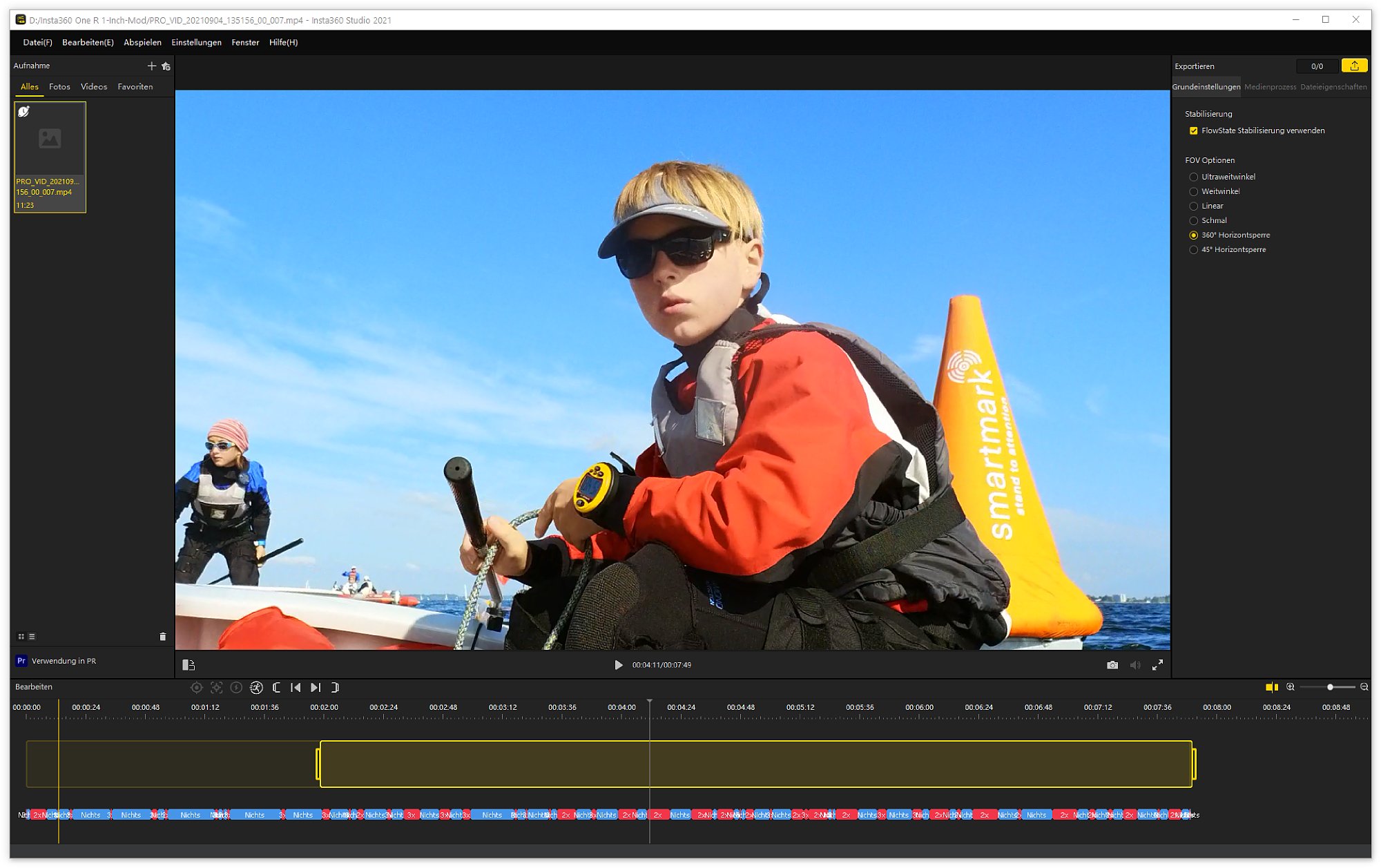Image resolution: width=1381 pixels, height=868 pixels.
Task: Open the Einstellungen menu
Action: click(196, 43)
